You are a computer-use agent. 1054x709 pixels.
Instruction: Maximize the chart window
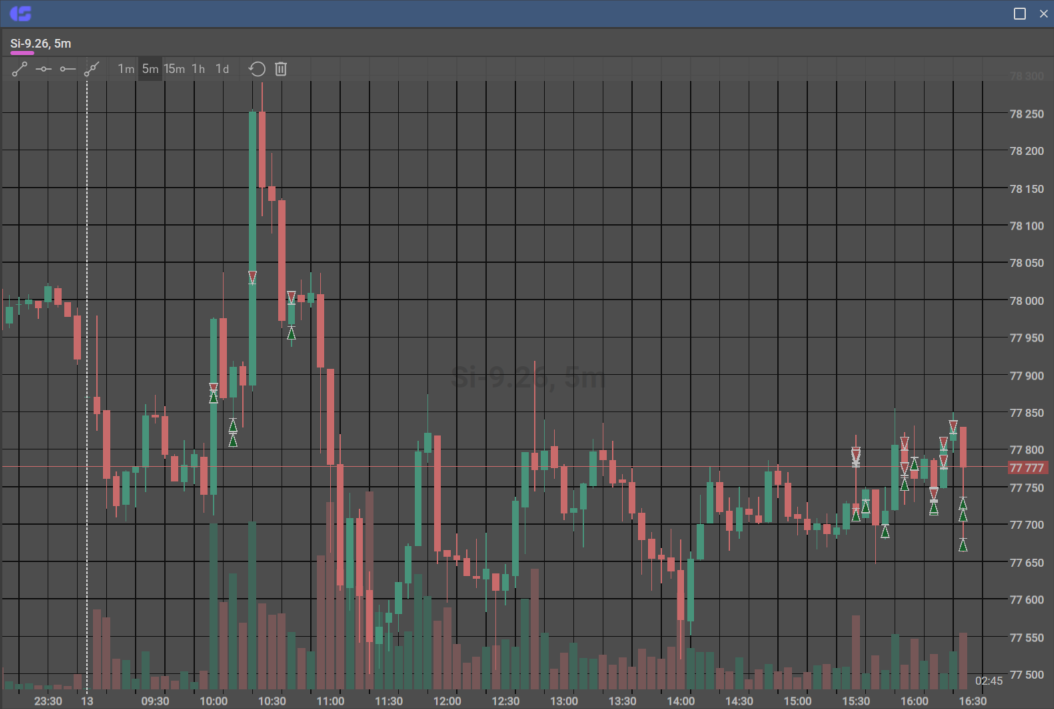(1020, 13)
